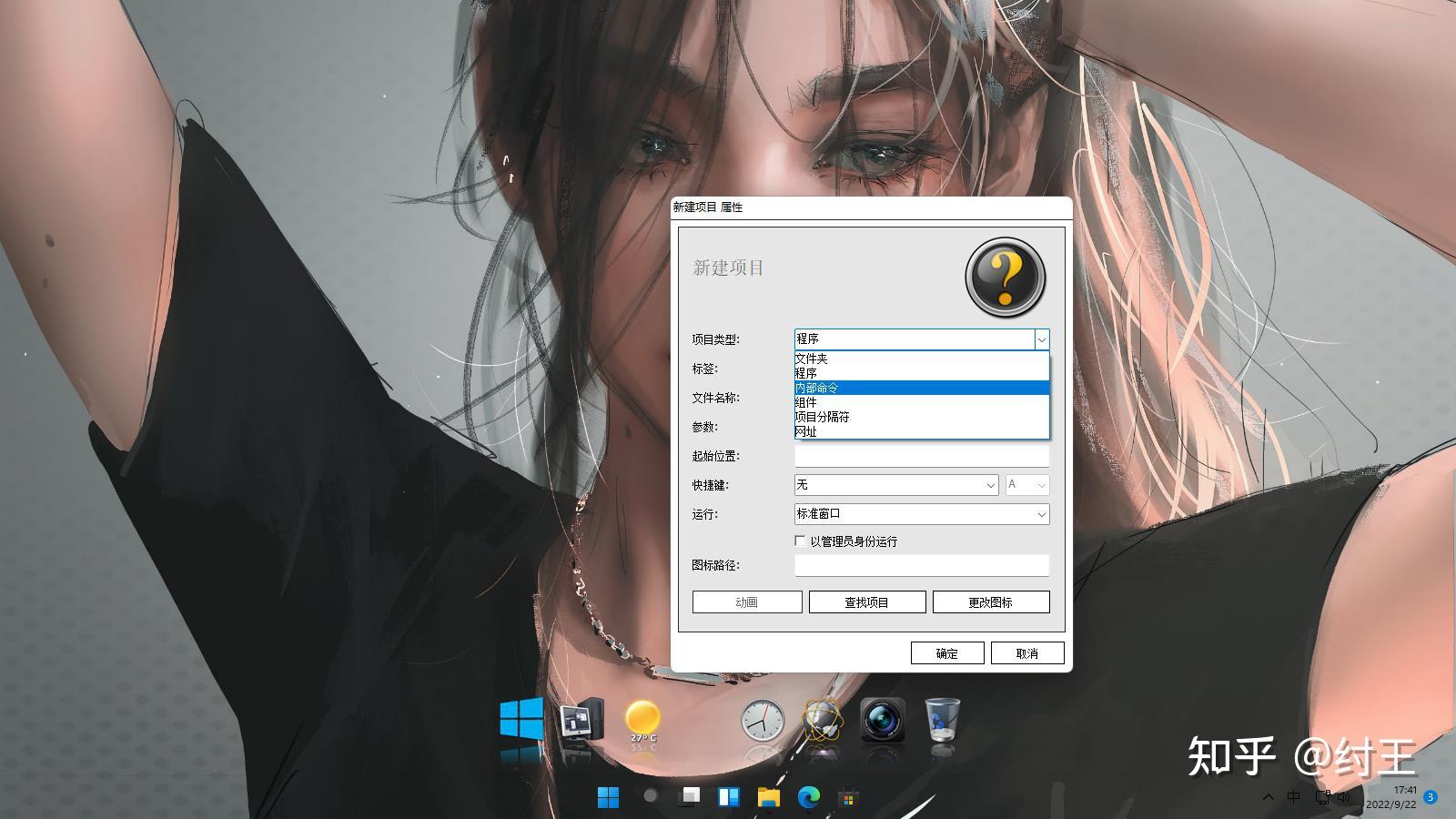The width and height of the screenshot is (1456, 819).
Task: Open Task View on the taskbar
Action: [x=690, y=796]
